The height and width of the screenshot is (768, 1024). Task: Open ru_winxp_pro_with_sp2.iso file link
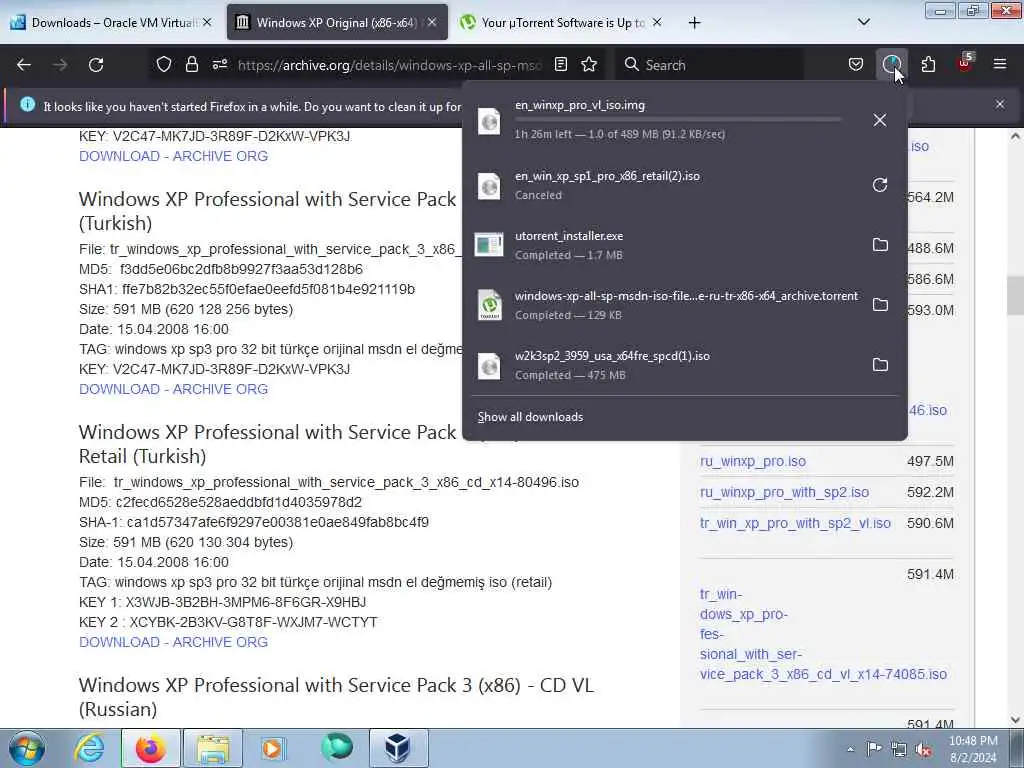(x=784, y=492)
